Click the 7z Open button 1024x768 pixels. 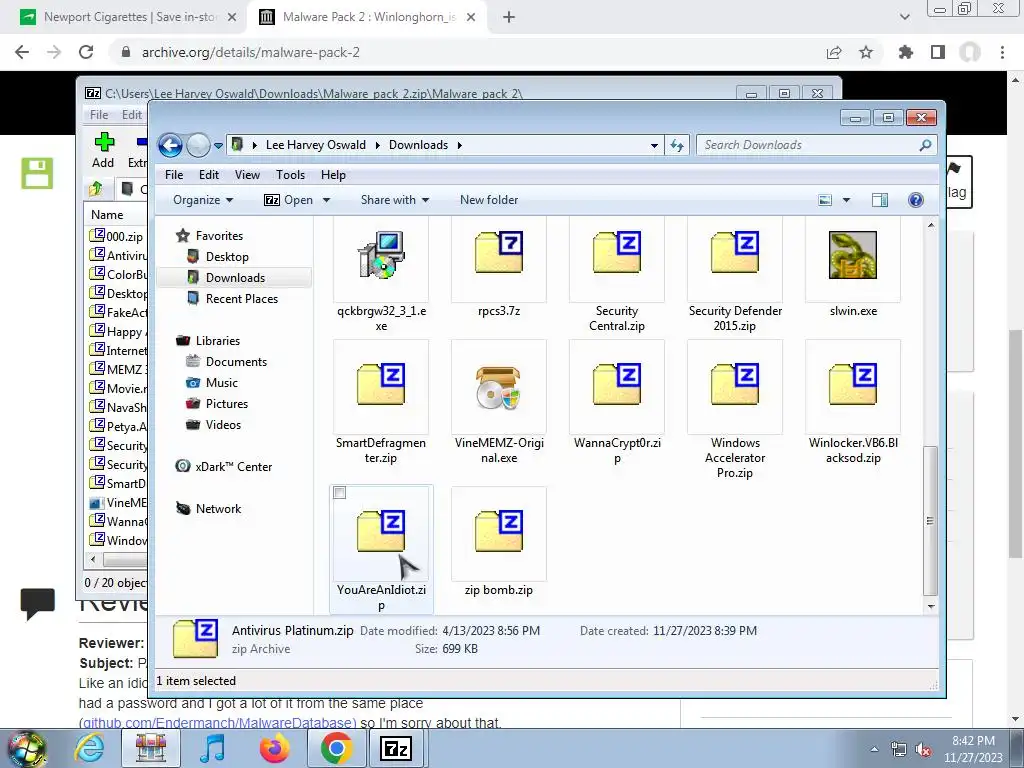(288, 200)
